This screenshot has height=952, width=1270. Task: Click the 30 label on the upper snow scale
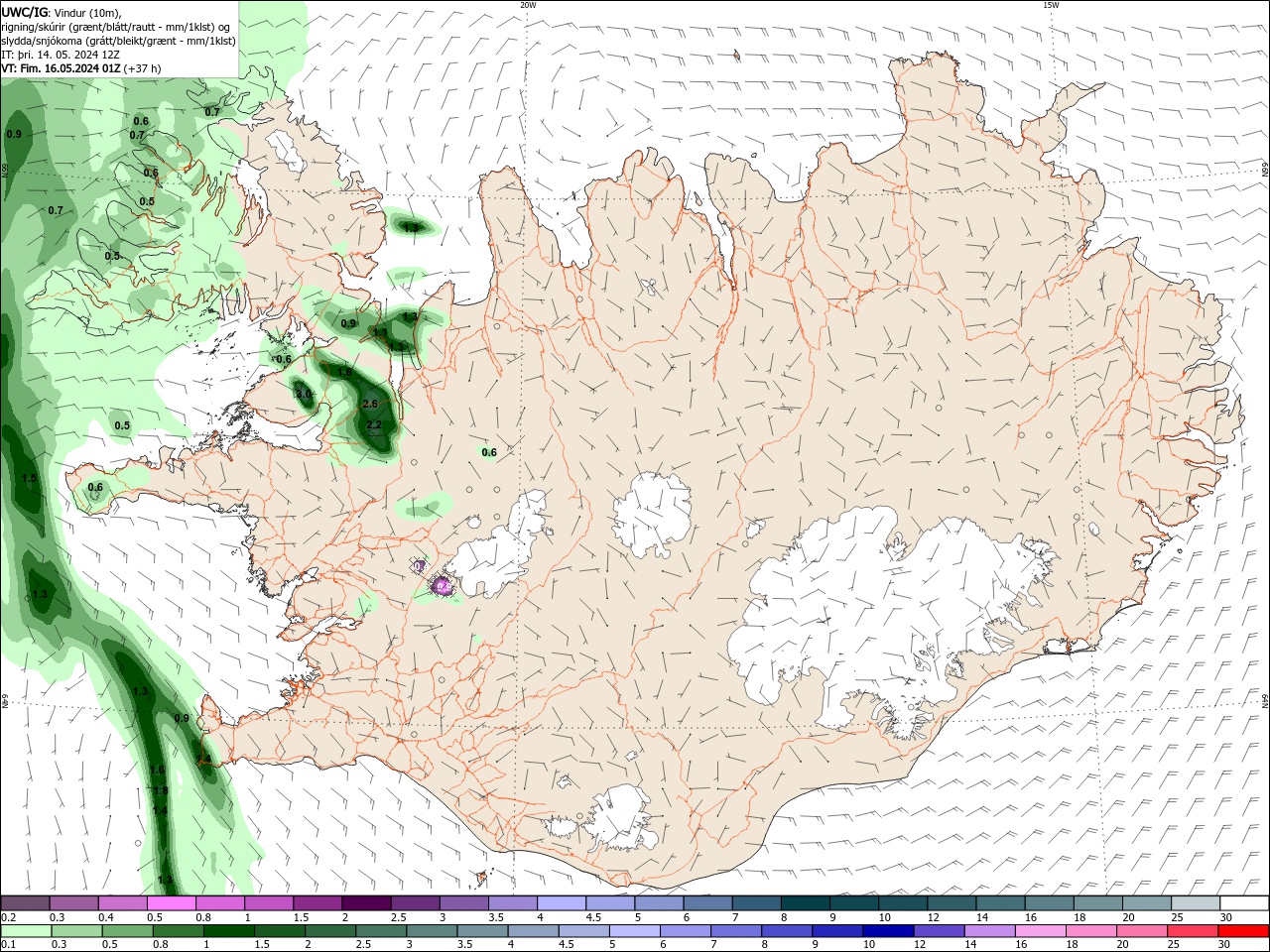tap(1225, 917)
